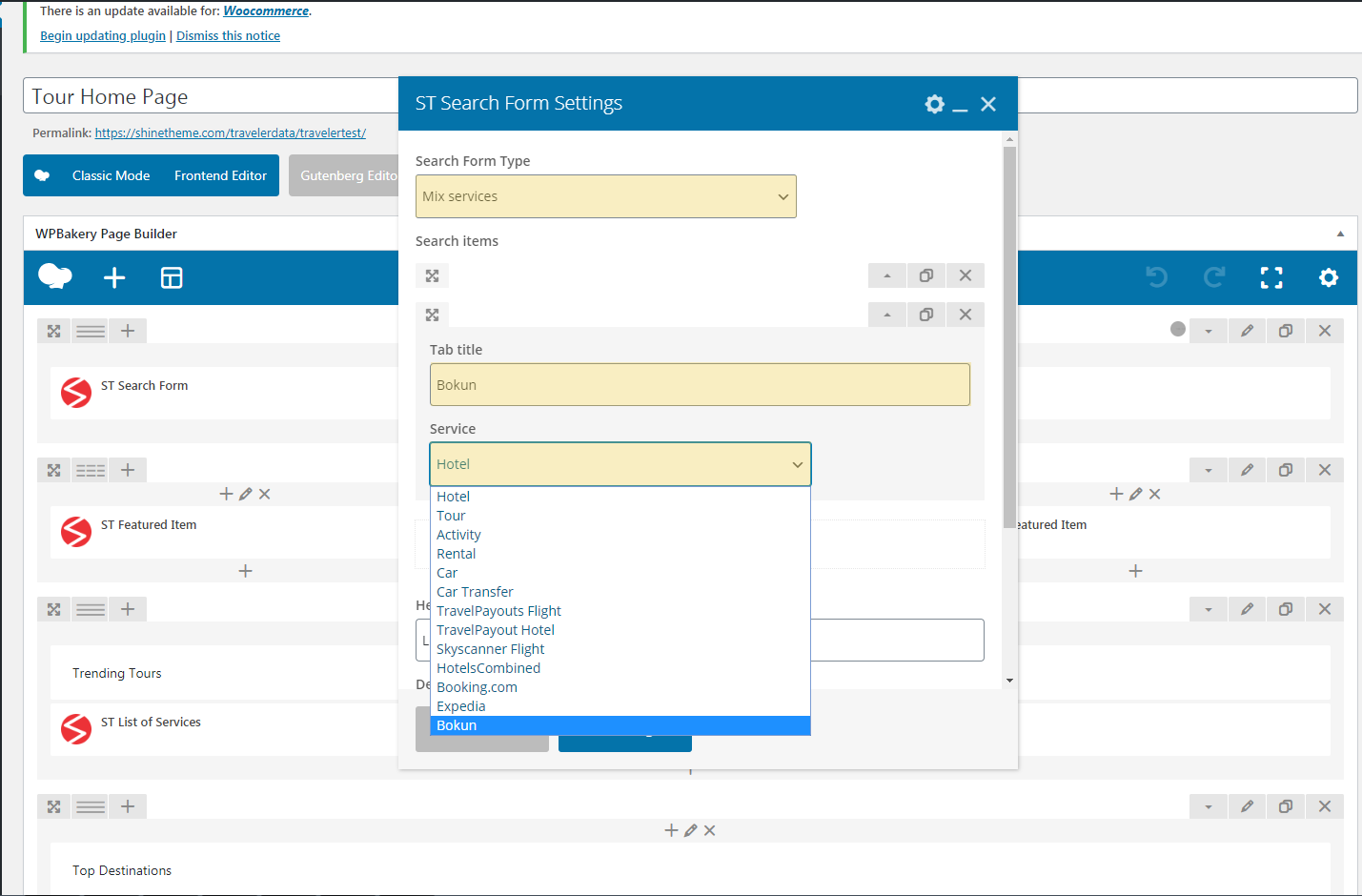Select the plain Car option in the Service list
Viewport: 1362px width, 896px height.
620,573
